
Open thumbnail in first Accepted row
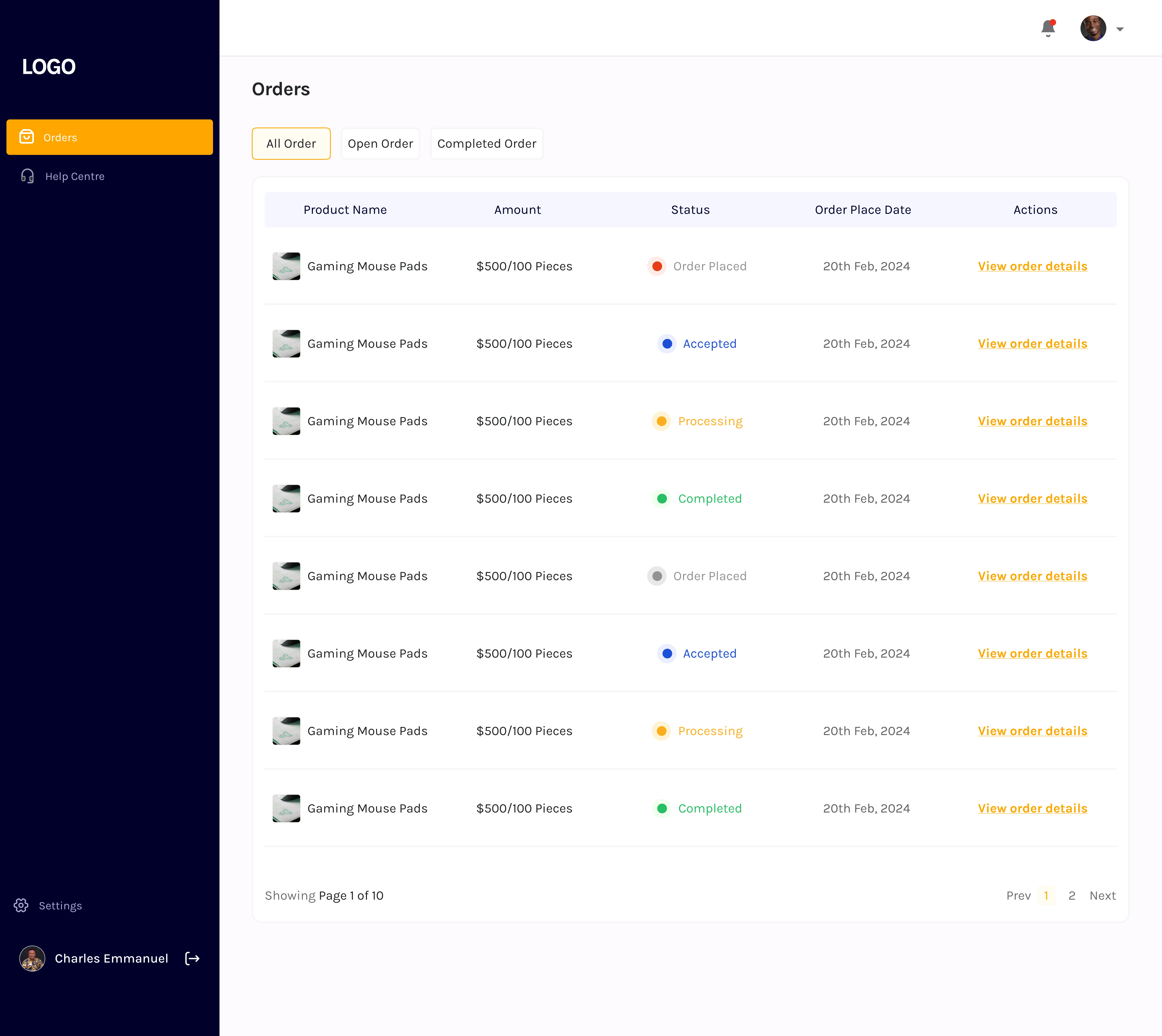coord(286,343)
